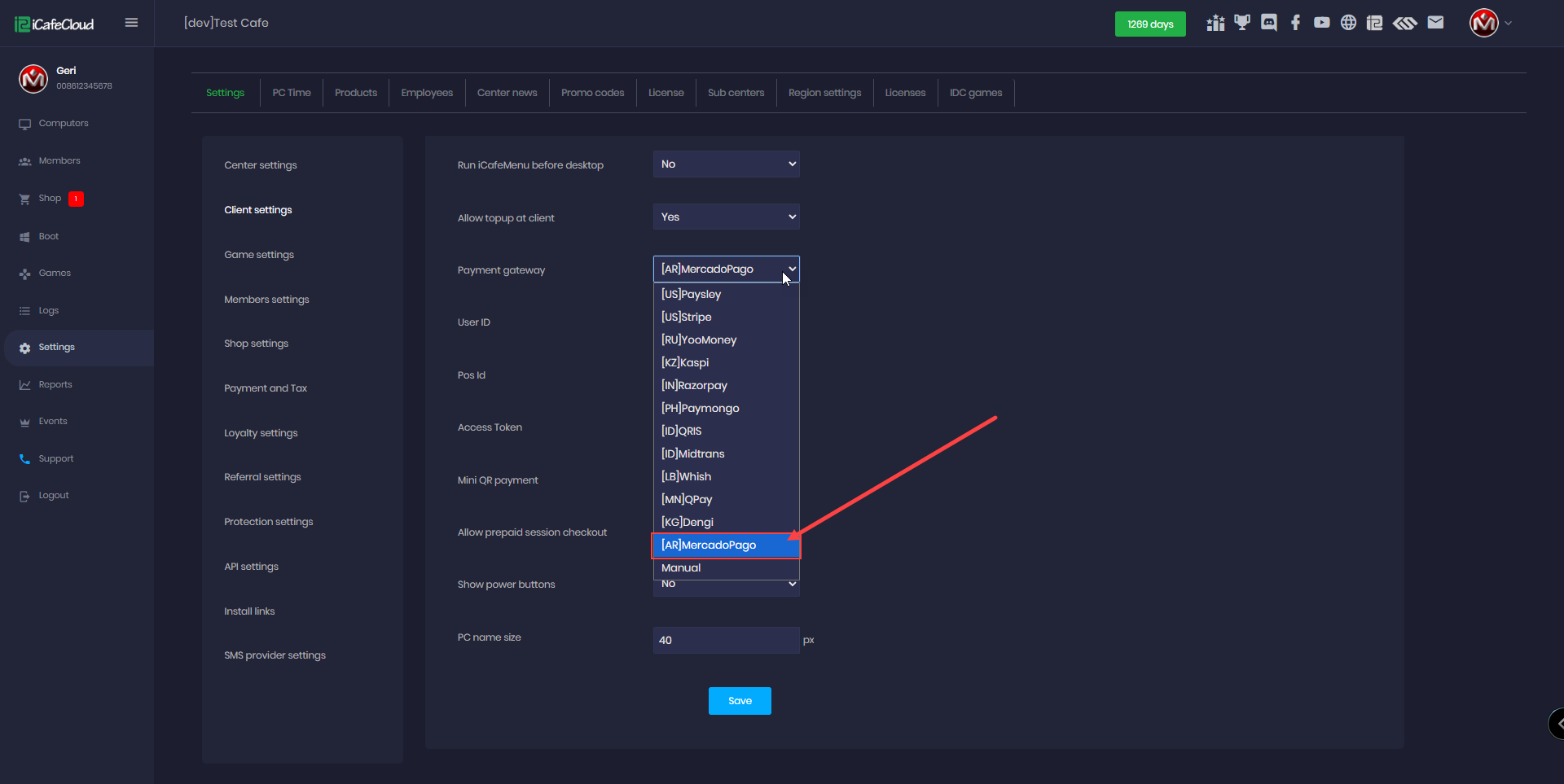This screenshot has height=784, width=1564.
Task: Open the Facebook icon in header
Action: pos(1295,23)
